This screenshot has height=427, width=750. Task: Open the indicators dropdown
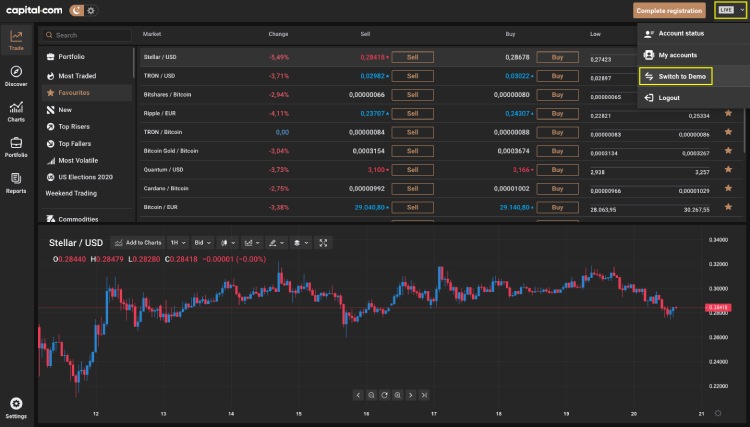pyautogui.click(x=252, y=243)
